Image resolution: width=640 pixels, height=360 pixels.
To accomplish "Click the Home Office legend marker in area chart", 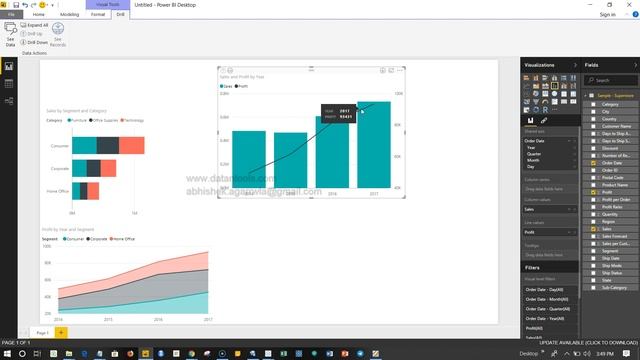I will [111, 239].
